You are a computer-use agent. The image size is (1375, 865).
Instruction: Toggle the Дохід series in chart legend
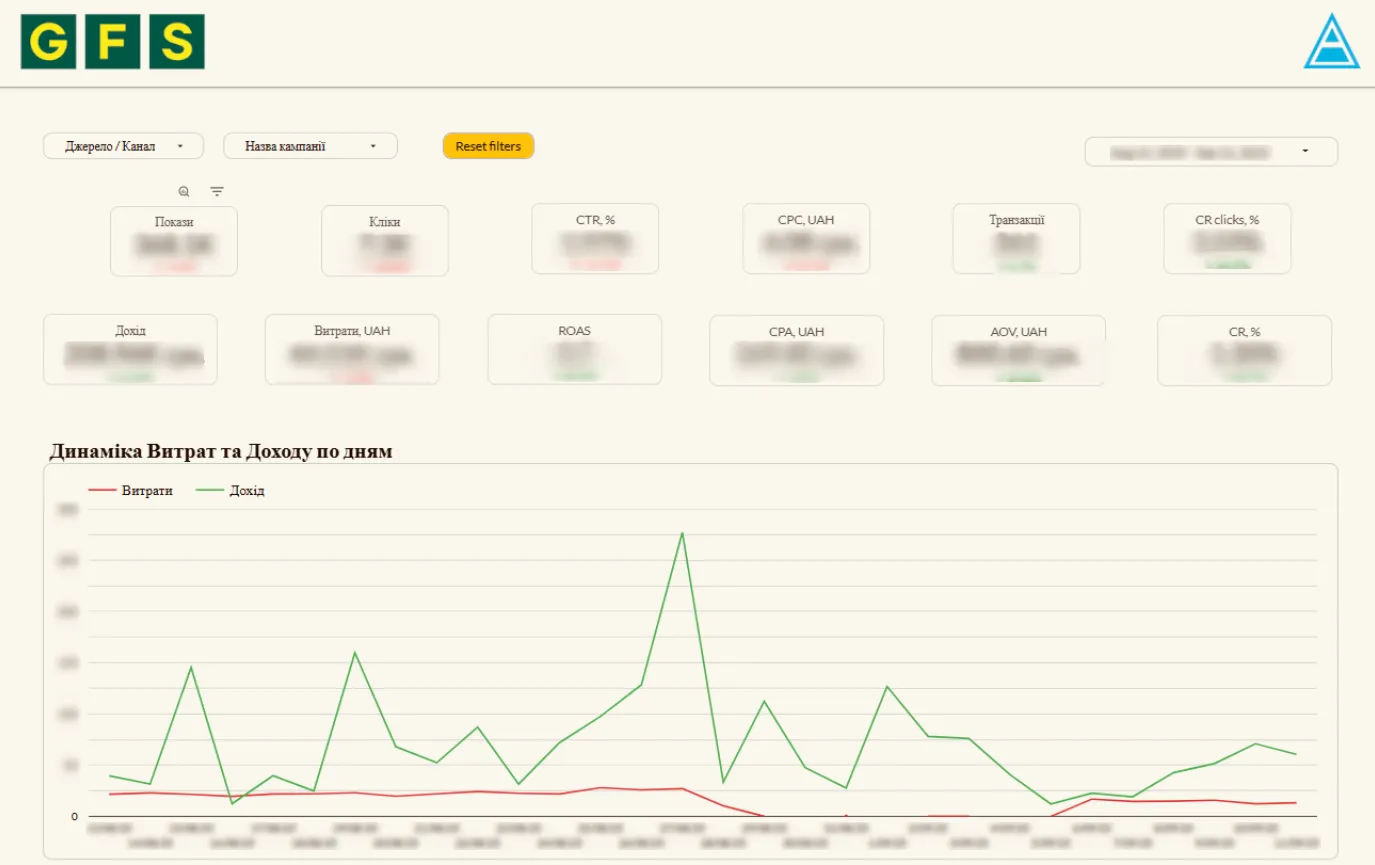tap(230, 491)
